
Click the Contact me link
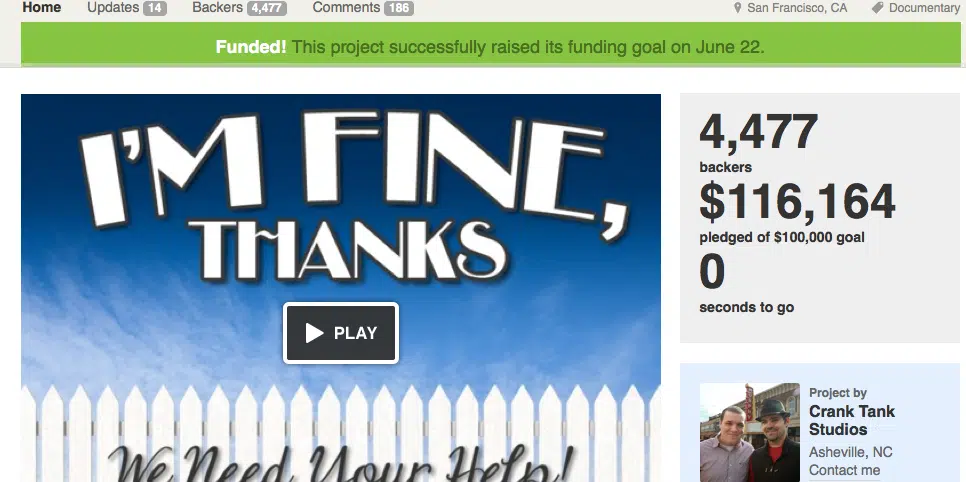point(844,470)
